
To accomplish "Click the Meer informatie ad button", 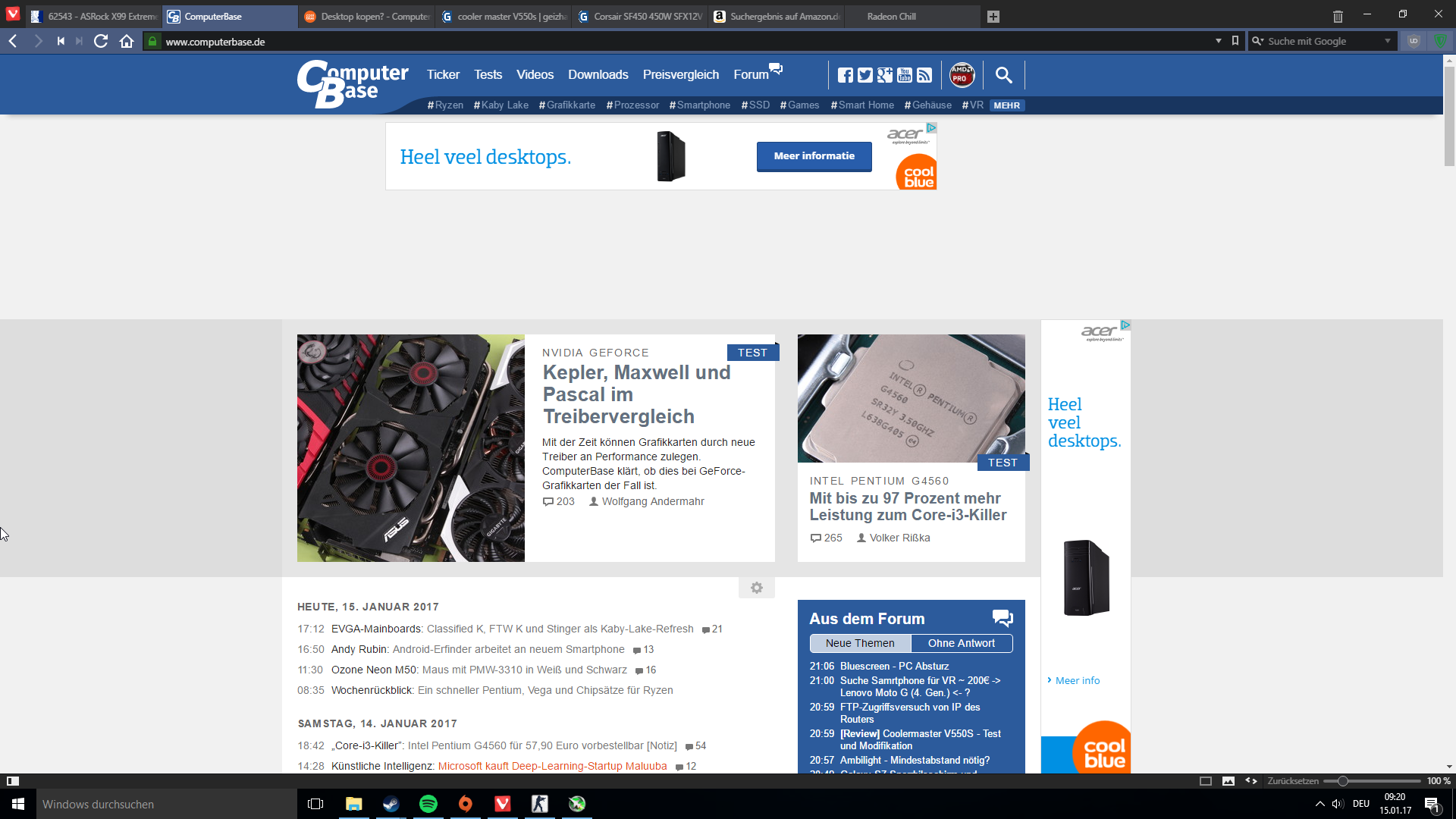I will [814, 156].
